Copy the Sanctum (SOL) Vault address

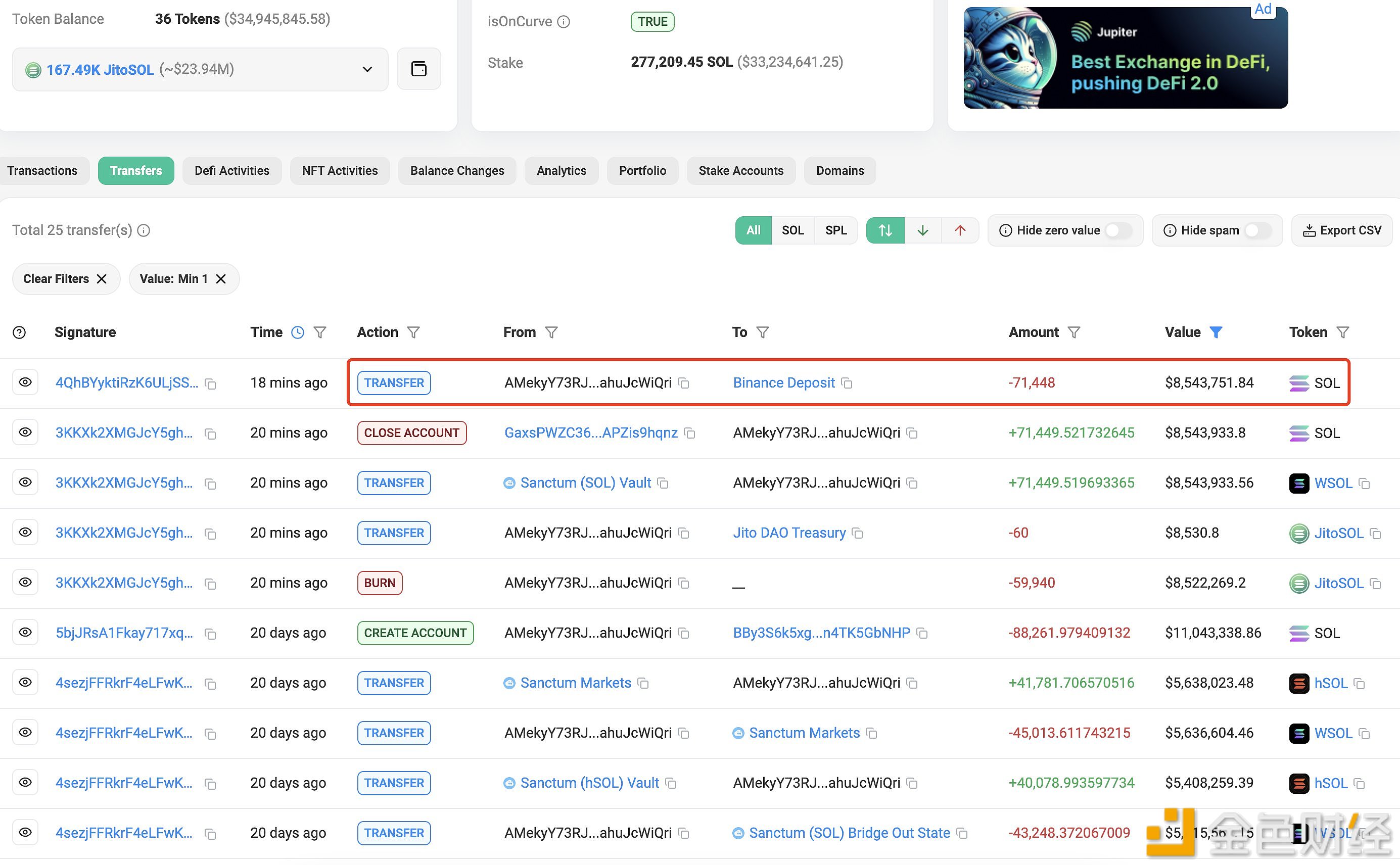(663, 484)
